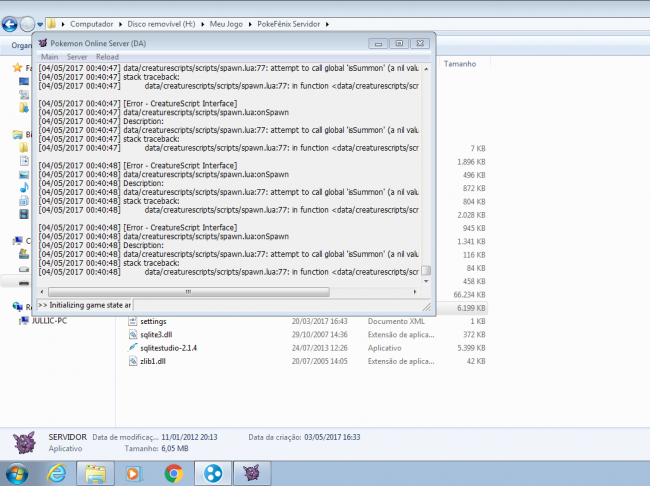Open the Main menu in server window
Screen dimensions: 650x486
(x=49, y=57)
